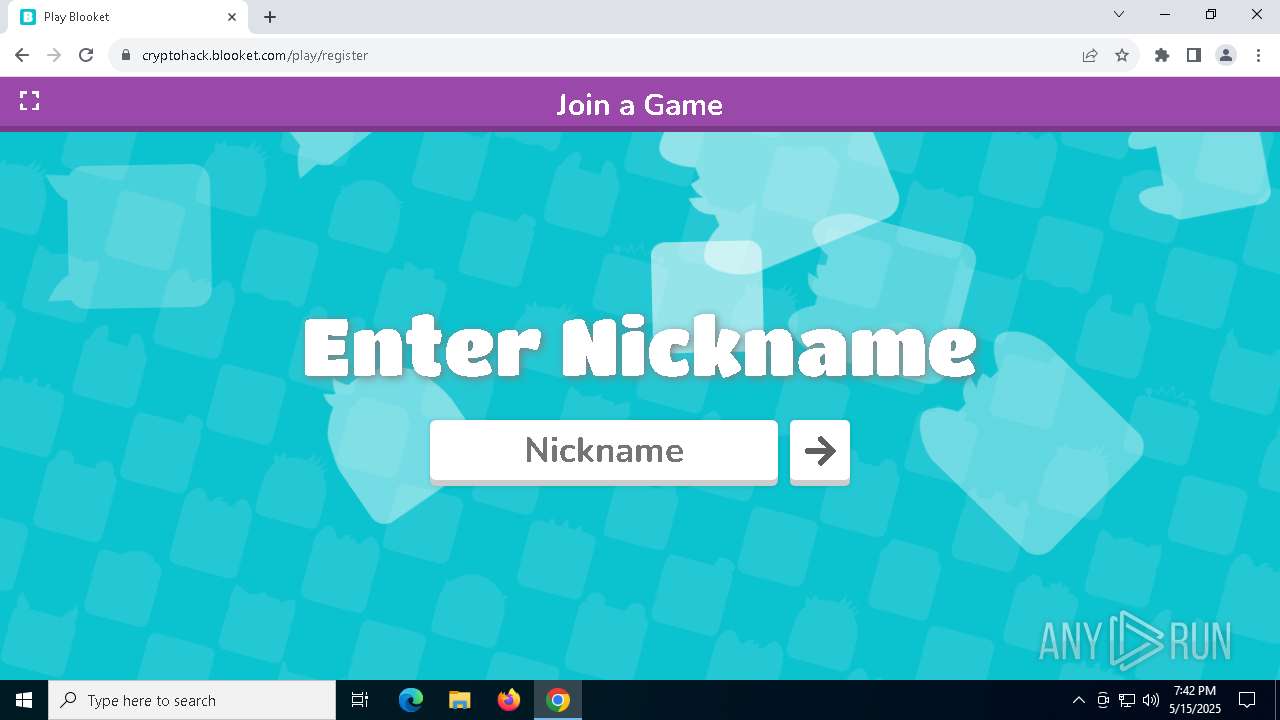Submit nickname with arrow button
This screenshot has height=720, width=1280.
pos(820,451)
